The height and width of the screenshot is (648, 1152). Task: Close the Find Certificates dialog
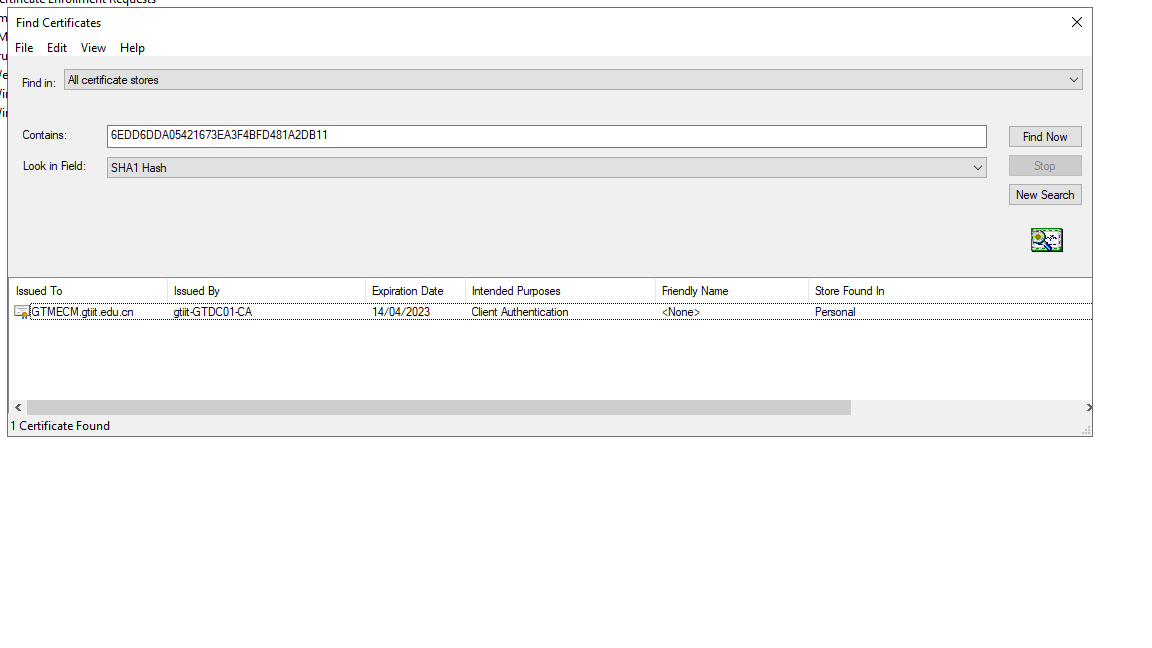1076,22
